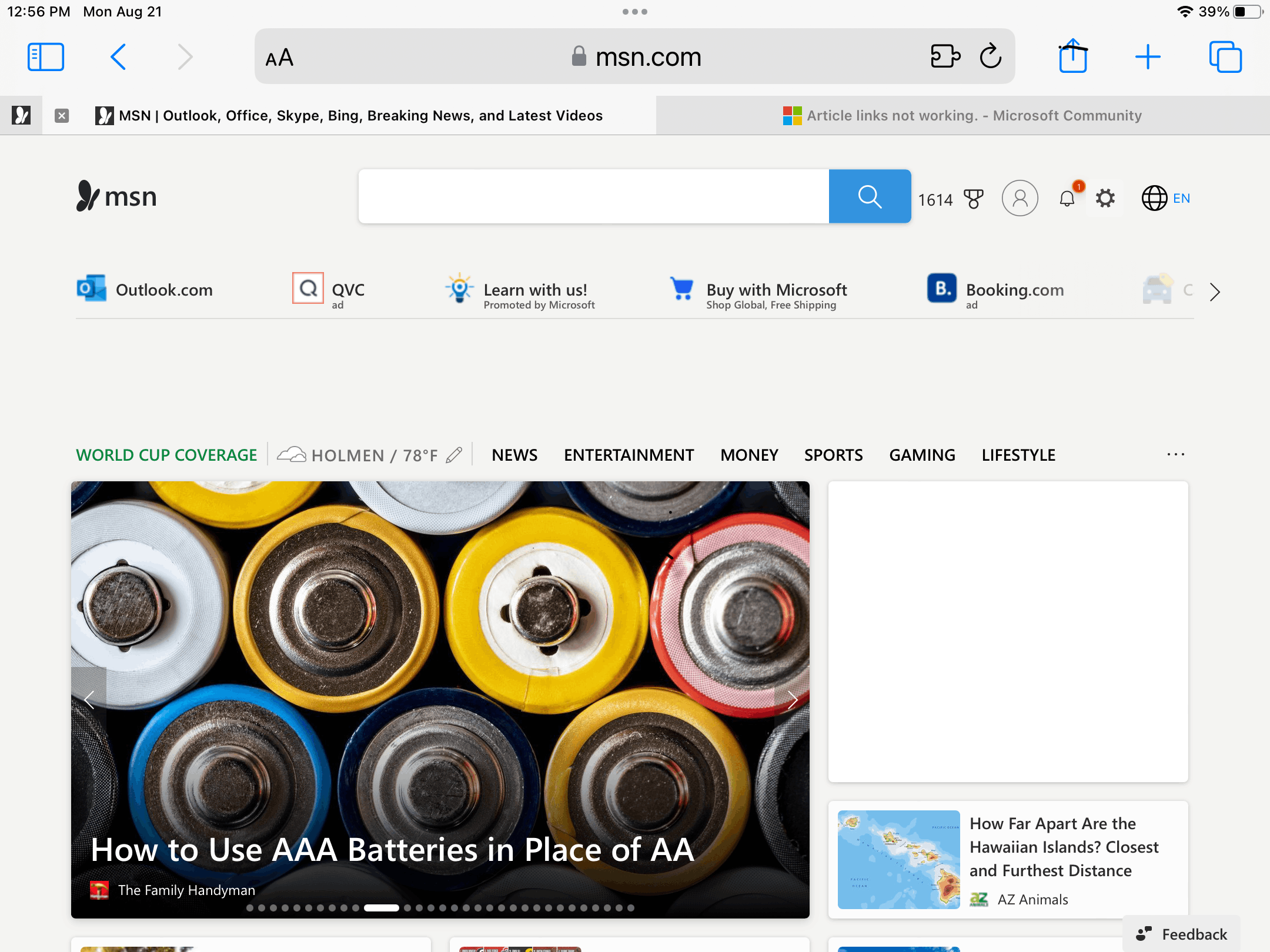
Task: Select the SPORTS navigation item
Action: (x=833, y=455)
